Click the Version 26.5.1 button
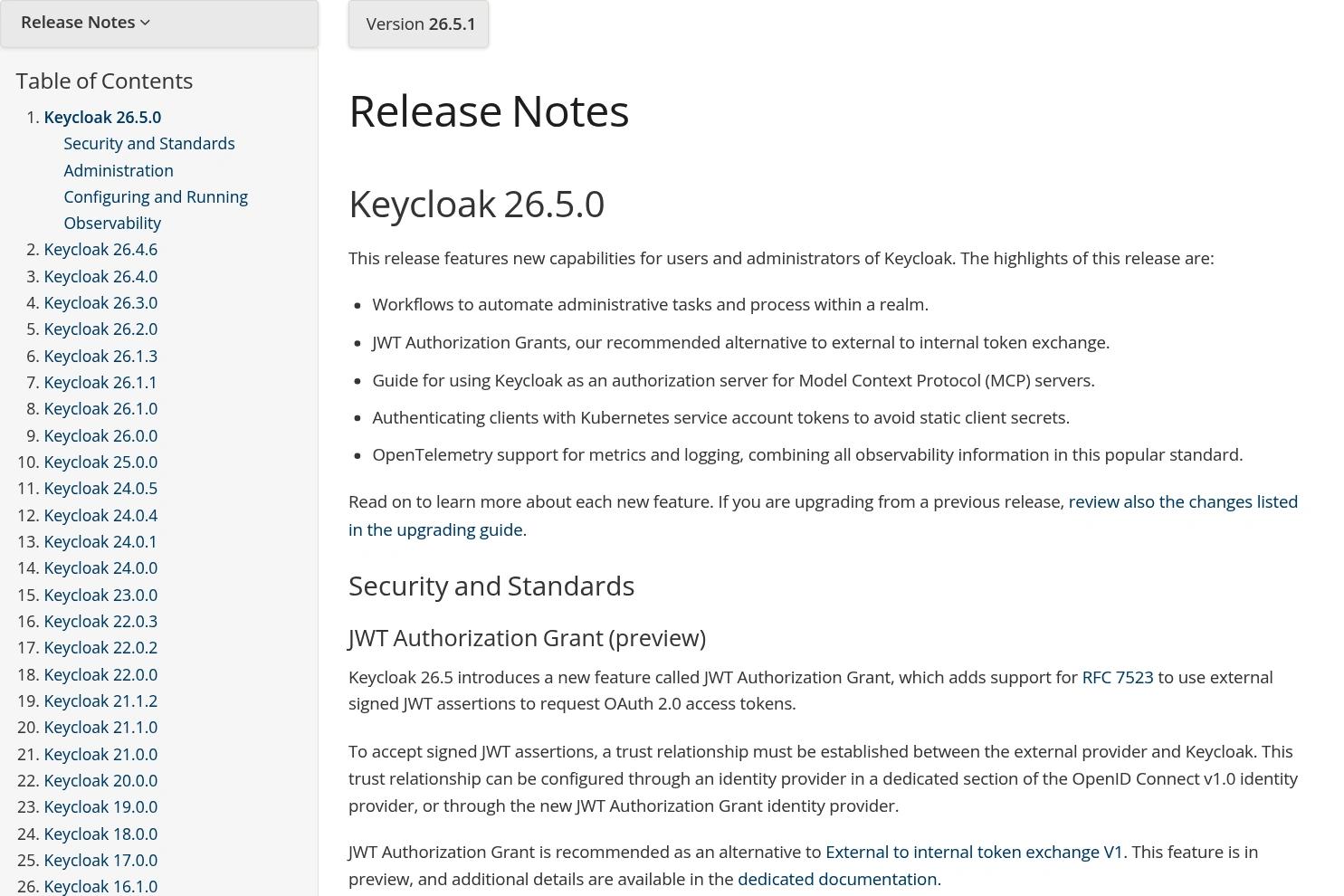Viewport: 1344px width, 896px height. tap(418, 24)
